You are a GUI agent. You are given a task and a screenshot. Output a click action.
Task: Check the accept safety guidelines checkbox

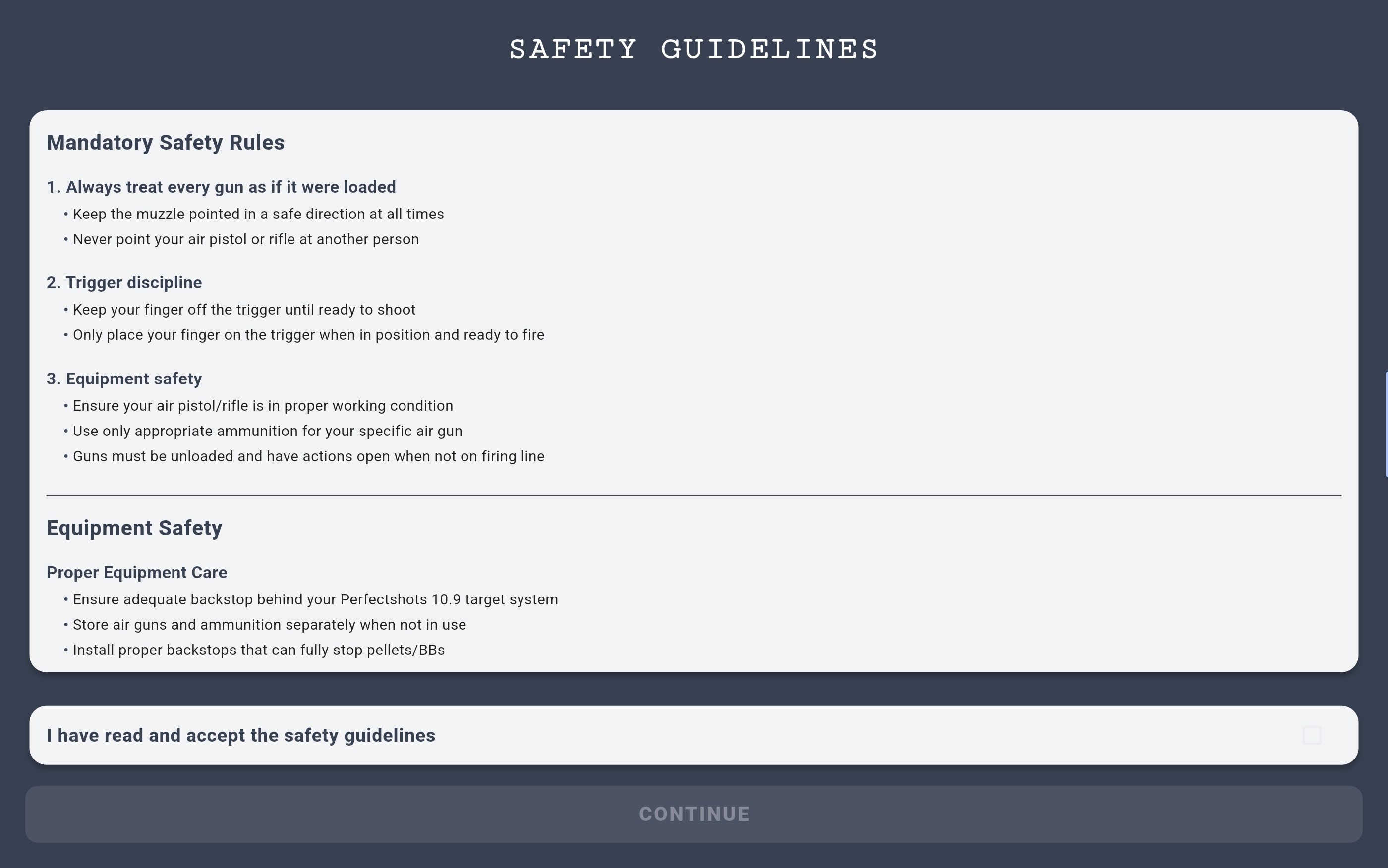(x=1312, y=735)
